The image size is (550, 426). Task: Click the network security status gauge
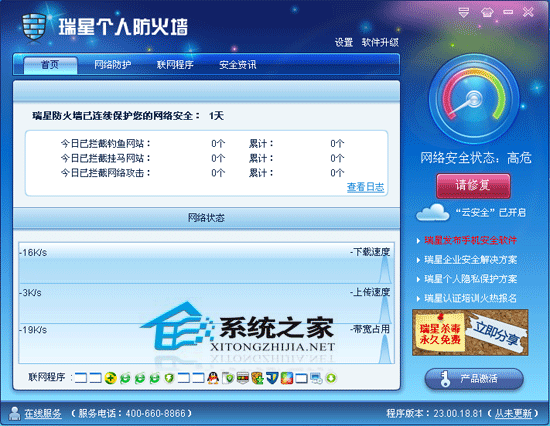[x=474, y=99]
